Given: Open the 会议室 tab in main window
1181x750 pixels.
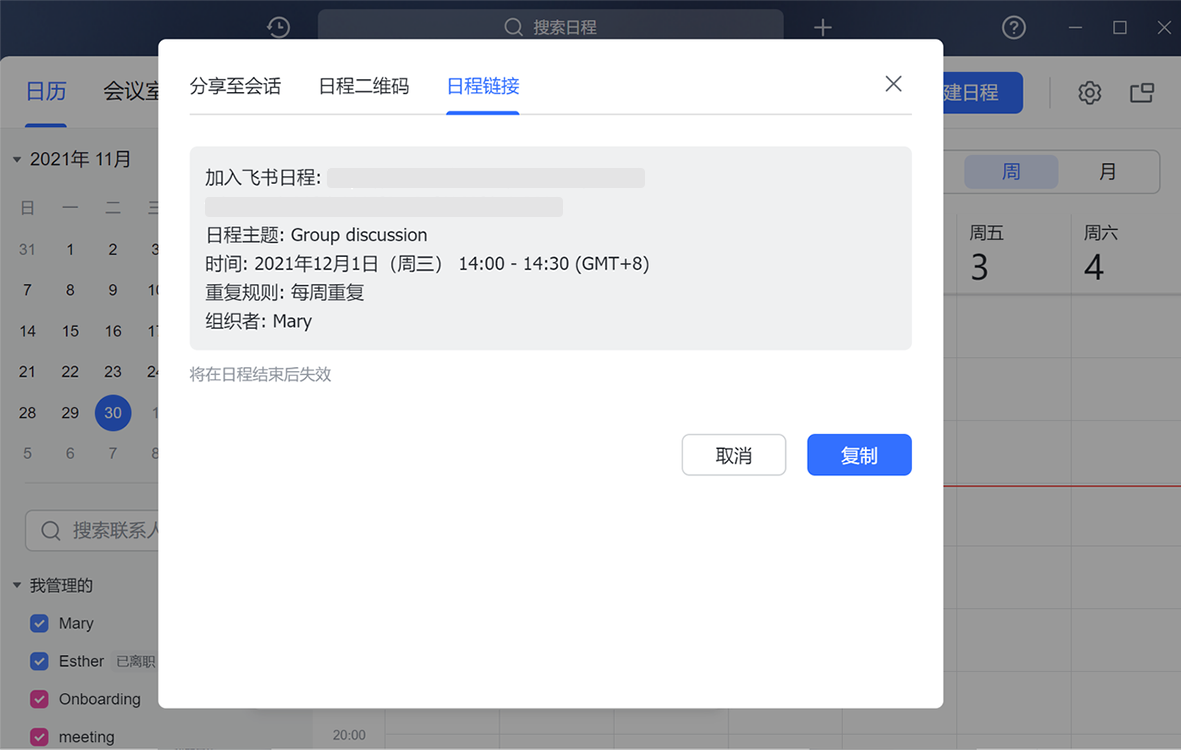Looking at the screenshot, I should [131, 91].
